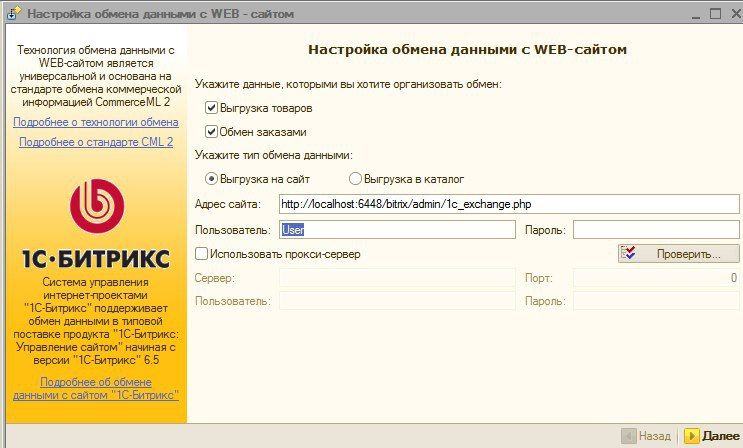This screenshot has height=448, width=743.
Task: Click the Адрес сайта URL field
Action: point(509,204)
